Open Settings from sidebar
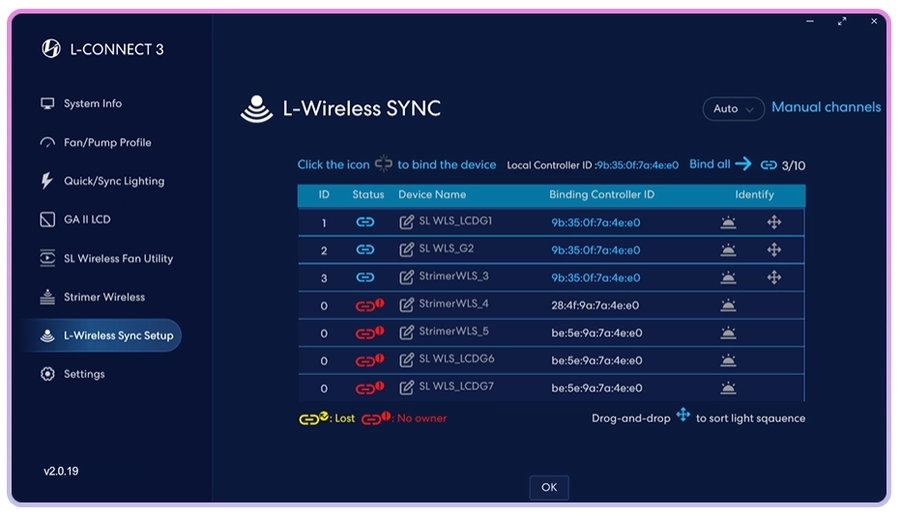The image size is (900, 516). pos(84,374)
